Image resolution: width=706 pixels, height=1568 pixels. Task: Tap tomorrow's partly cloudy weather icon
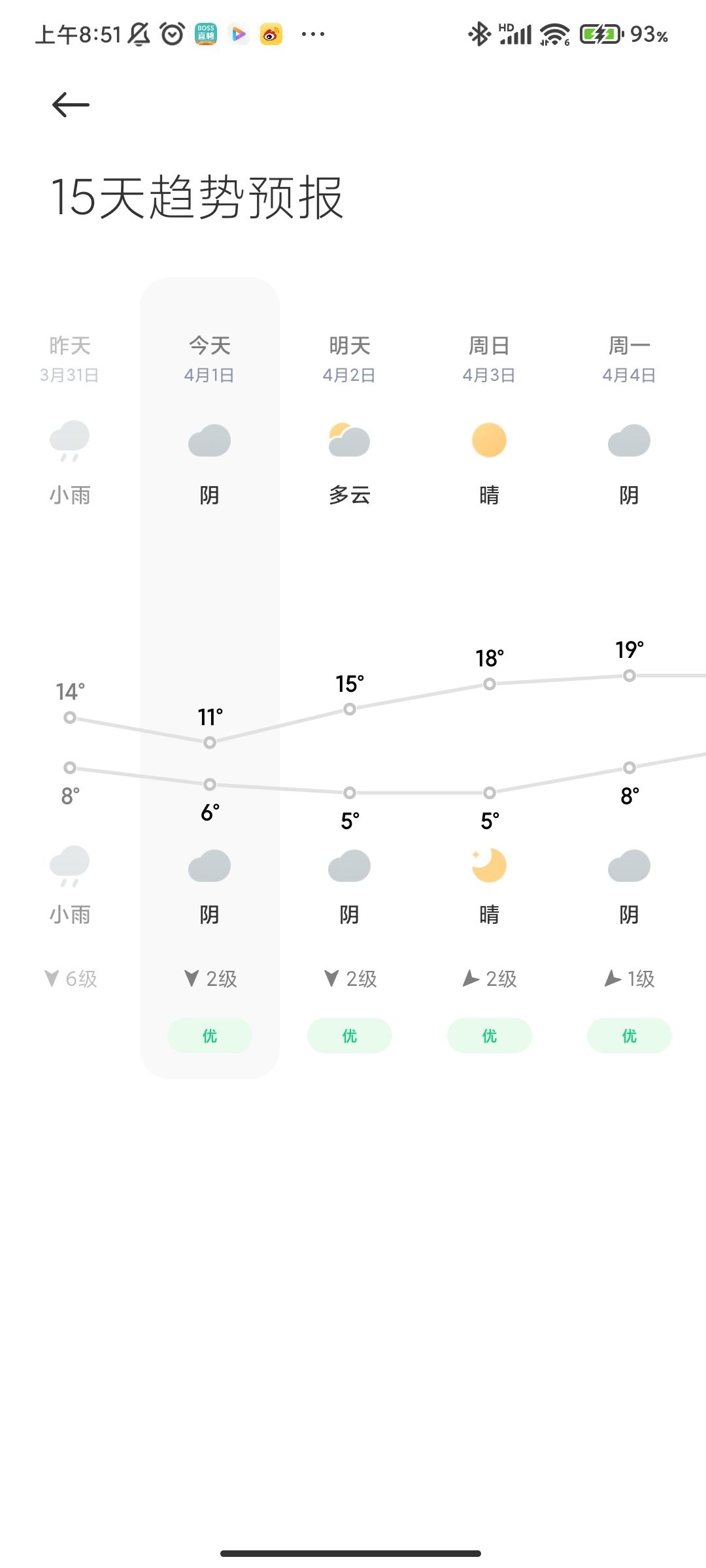pyautogui.click(x=349, y=441)
